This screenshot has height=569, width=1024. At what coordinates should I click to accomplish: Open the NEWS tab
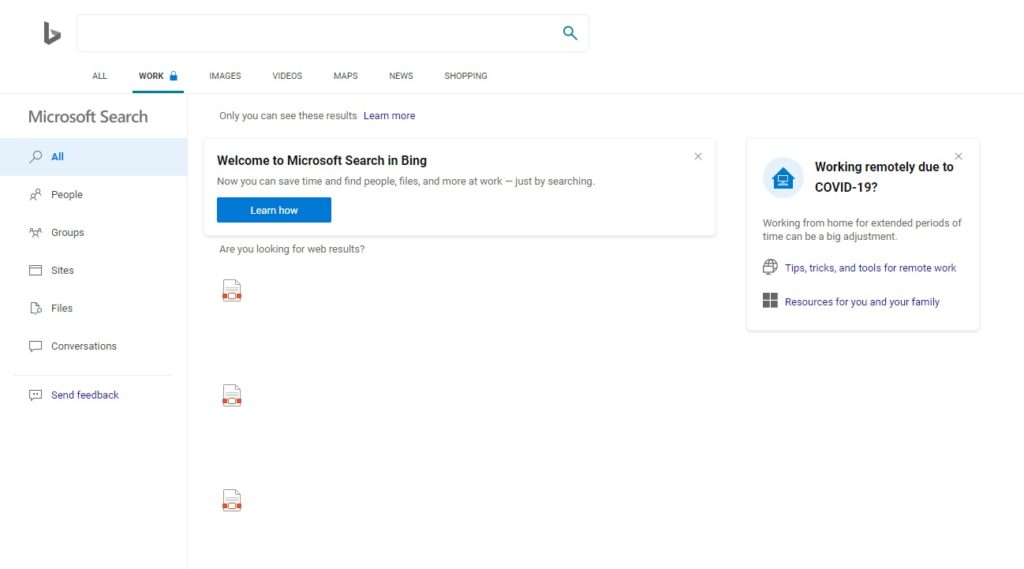point(401,76)
